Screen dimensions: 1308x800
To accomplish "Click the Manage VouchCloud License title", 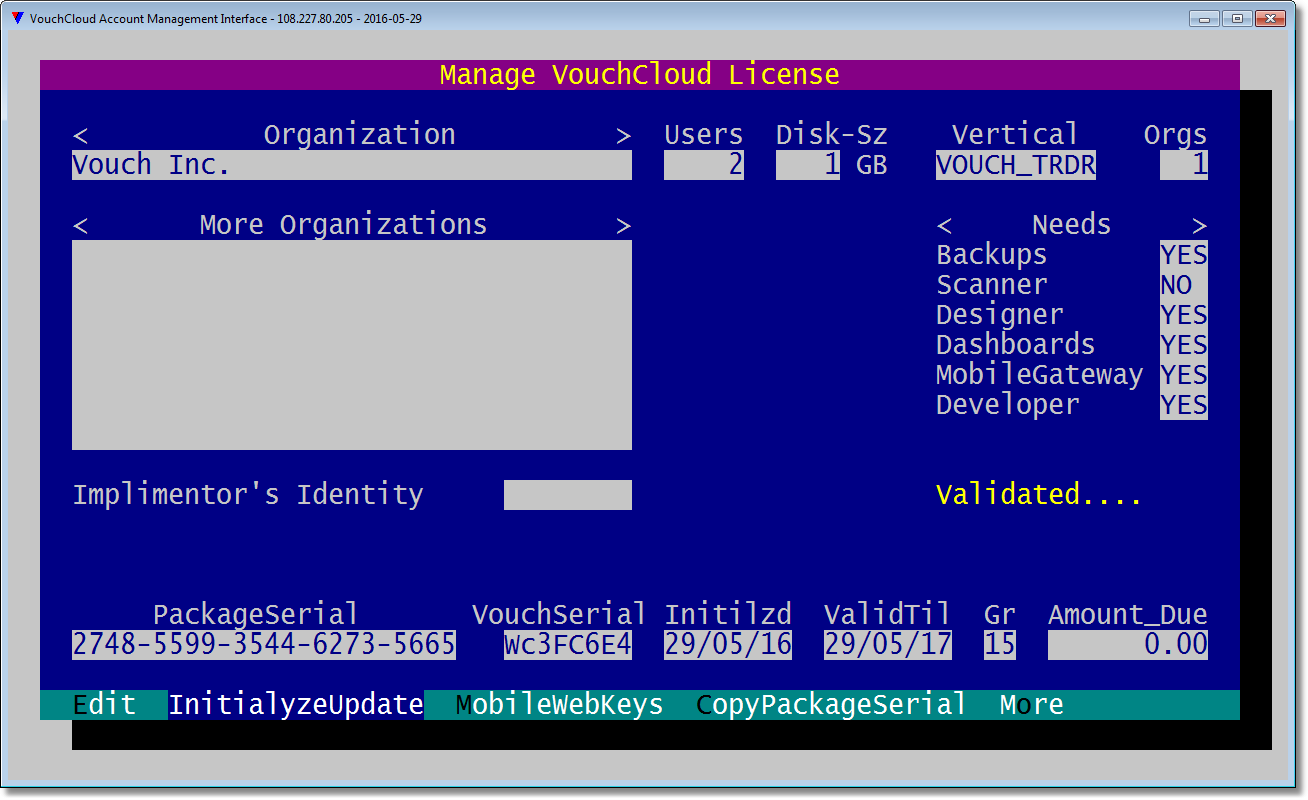I will click(x=640, y=75).
